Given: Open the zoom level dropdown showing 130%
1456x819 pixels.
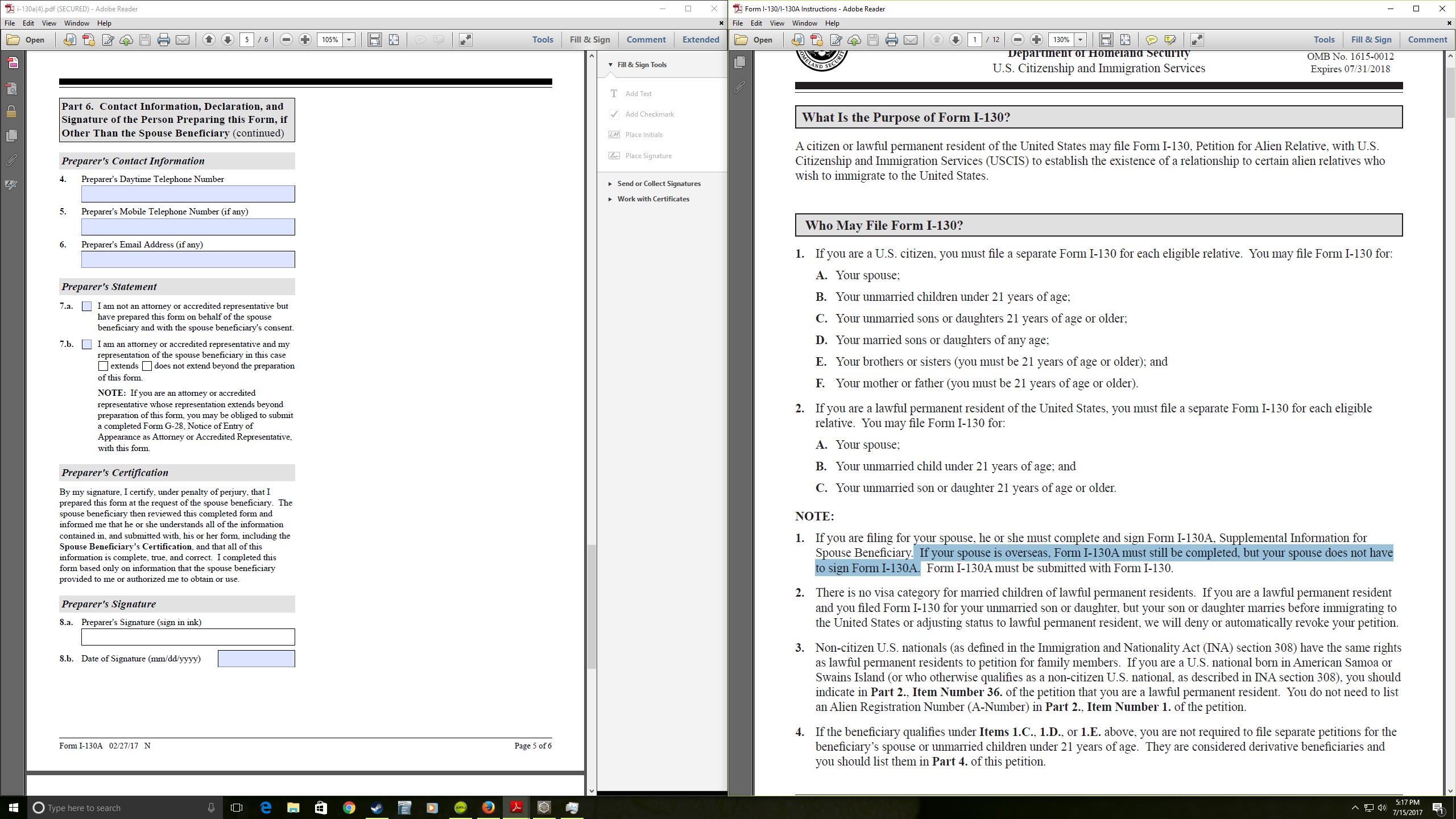Looking at the screenshot, I should click(1080, 40).
